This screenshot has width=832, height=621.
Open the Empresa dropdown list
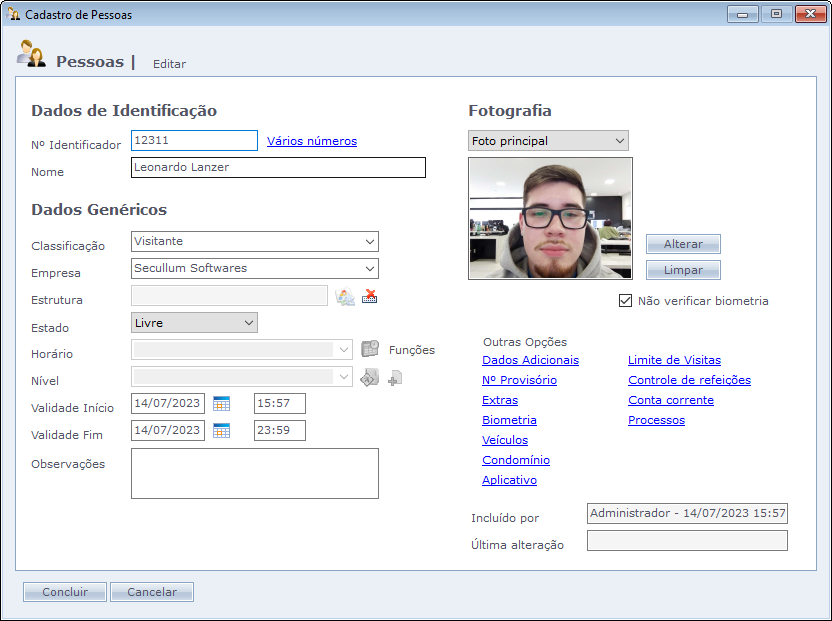[x=370, y=269]
